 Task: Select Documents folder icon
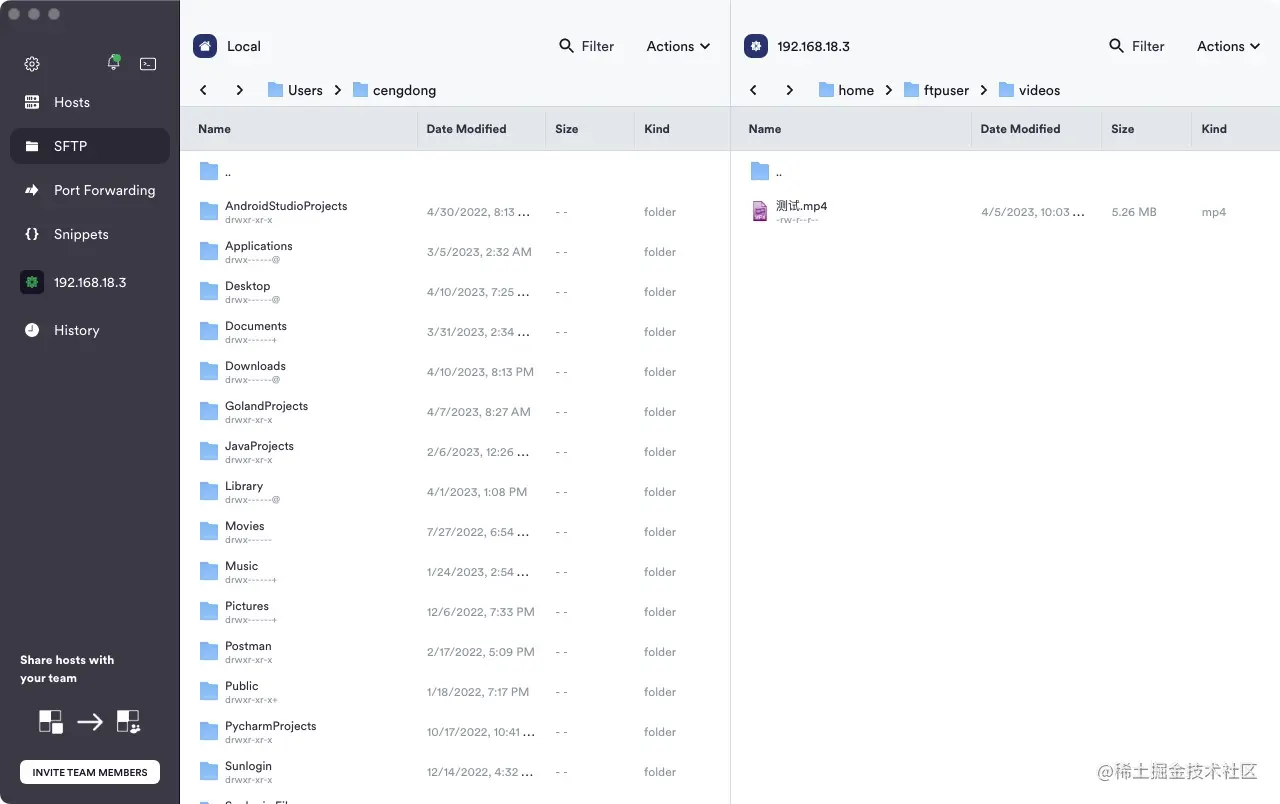tap(209, 331)
